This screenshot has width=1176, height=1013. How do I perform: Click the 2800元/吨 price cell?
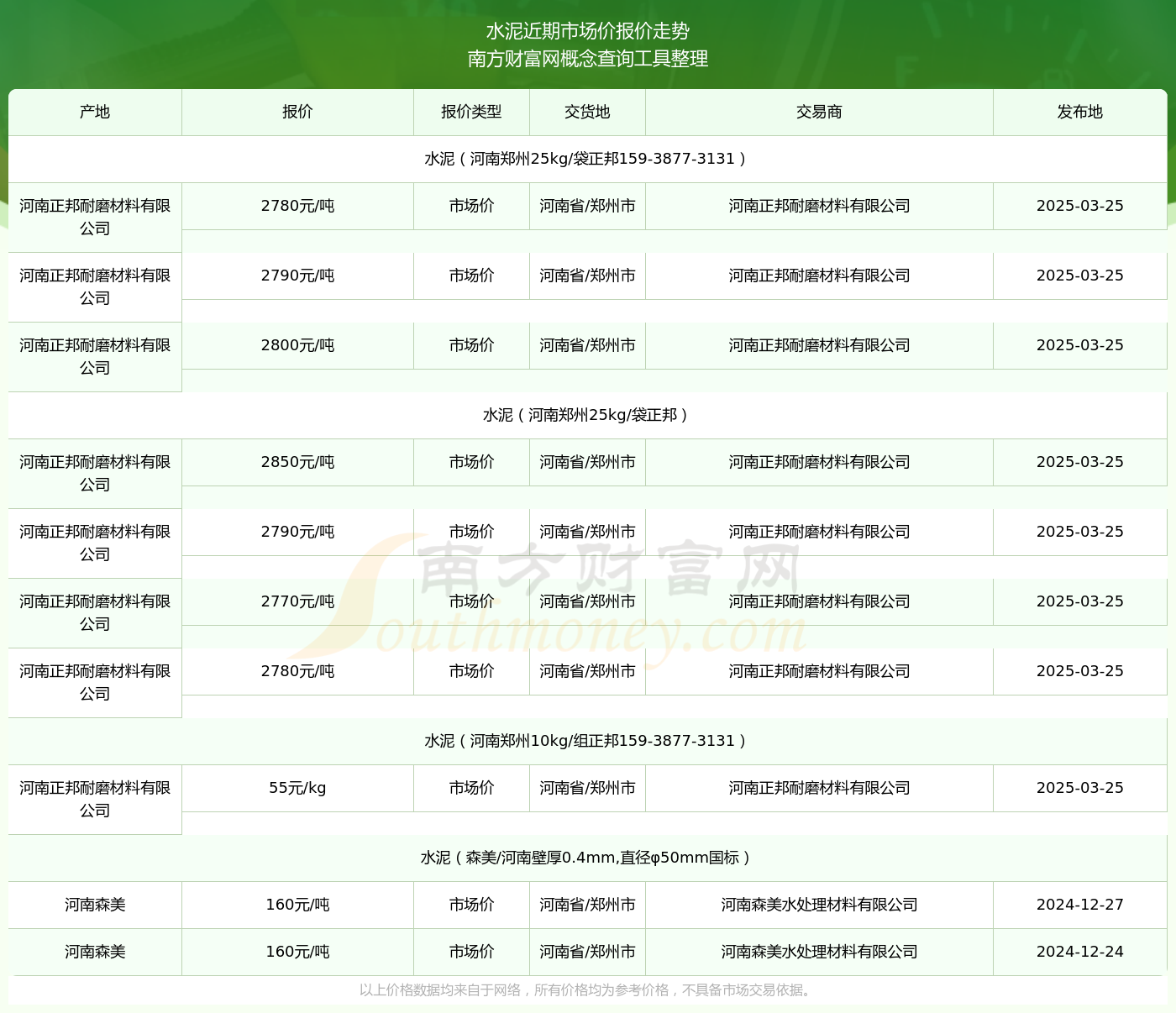click(x=297, y=345)
